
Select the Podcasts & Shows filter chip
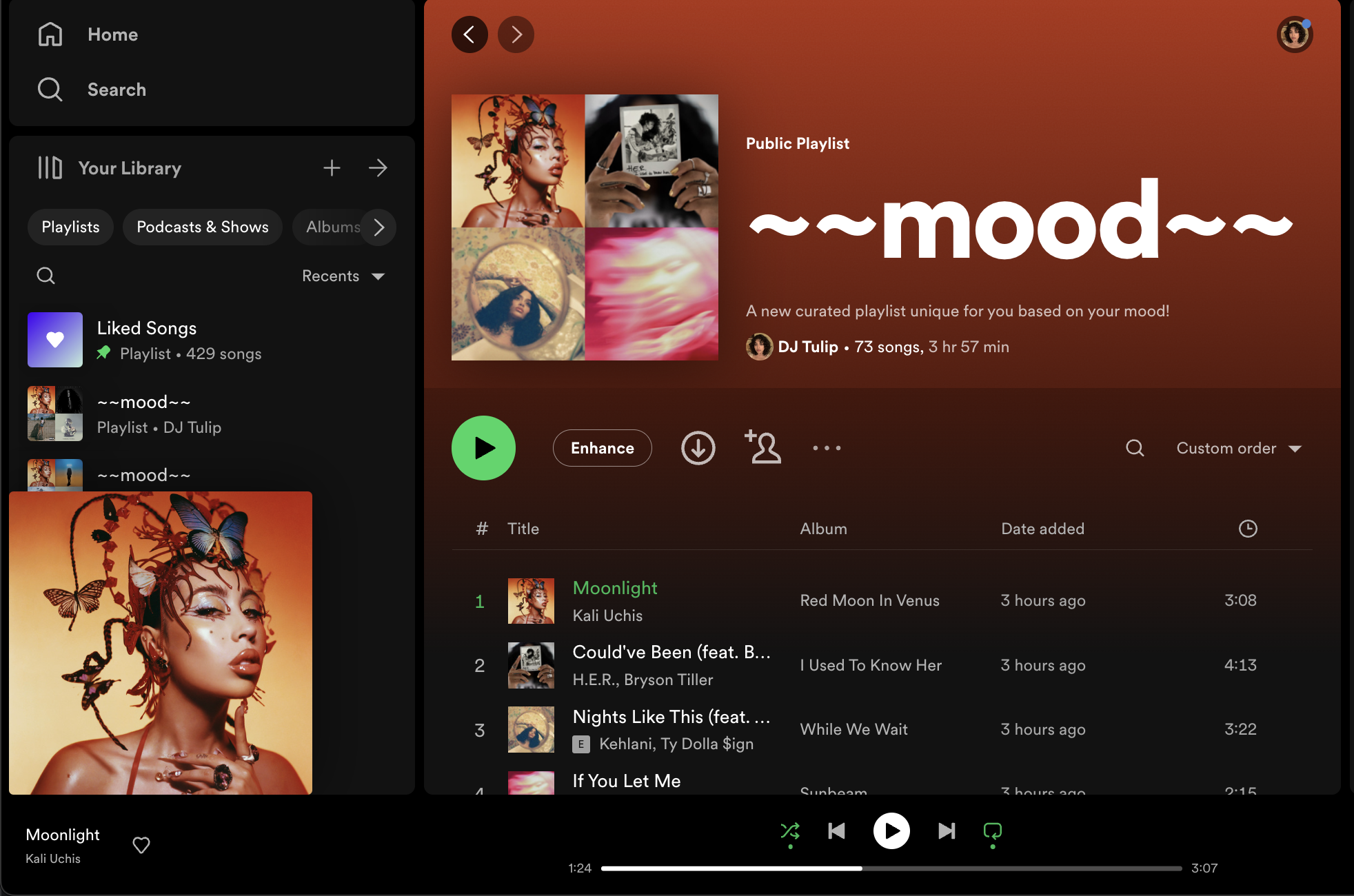click(x=203, y=227)
